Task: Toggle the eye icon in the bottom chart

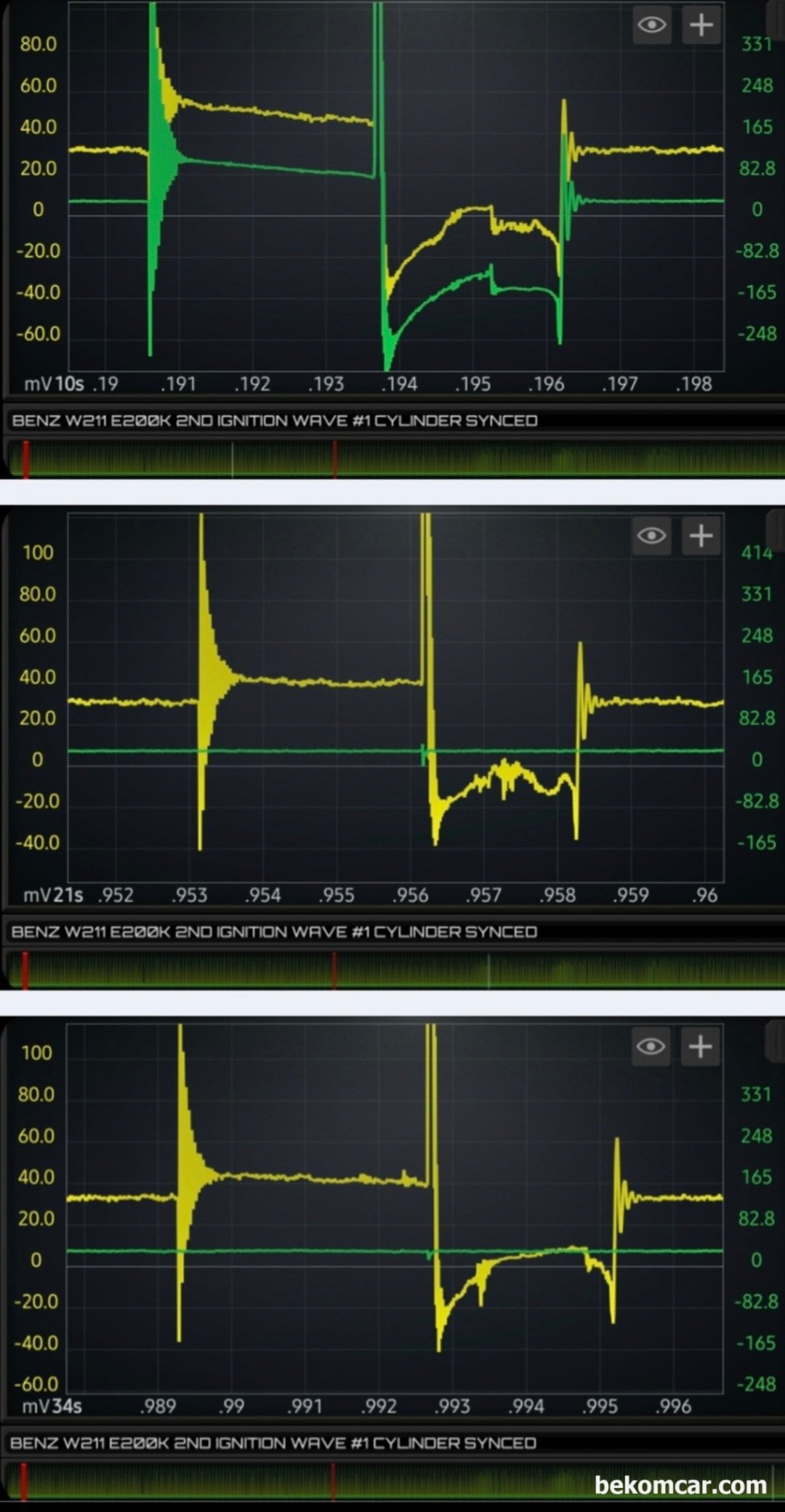Action: tap(651, 1047)
